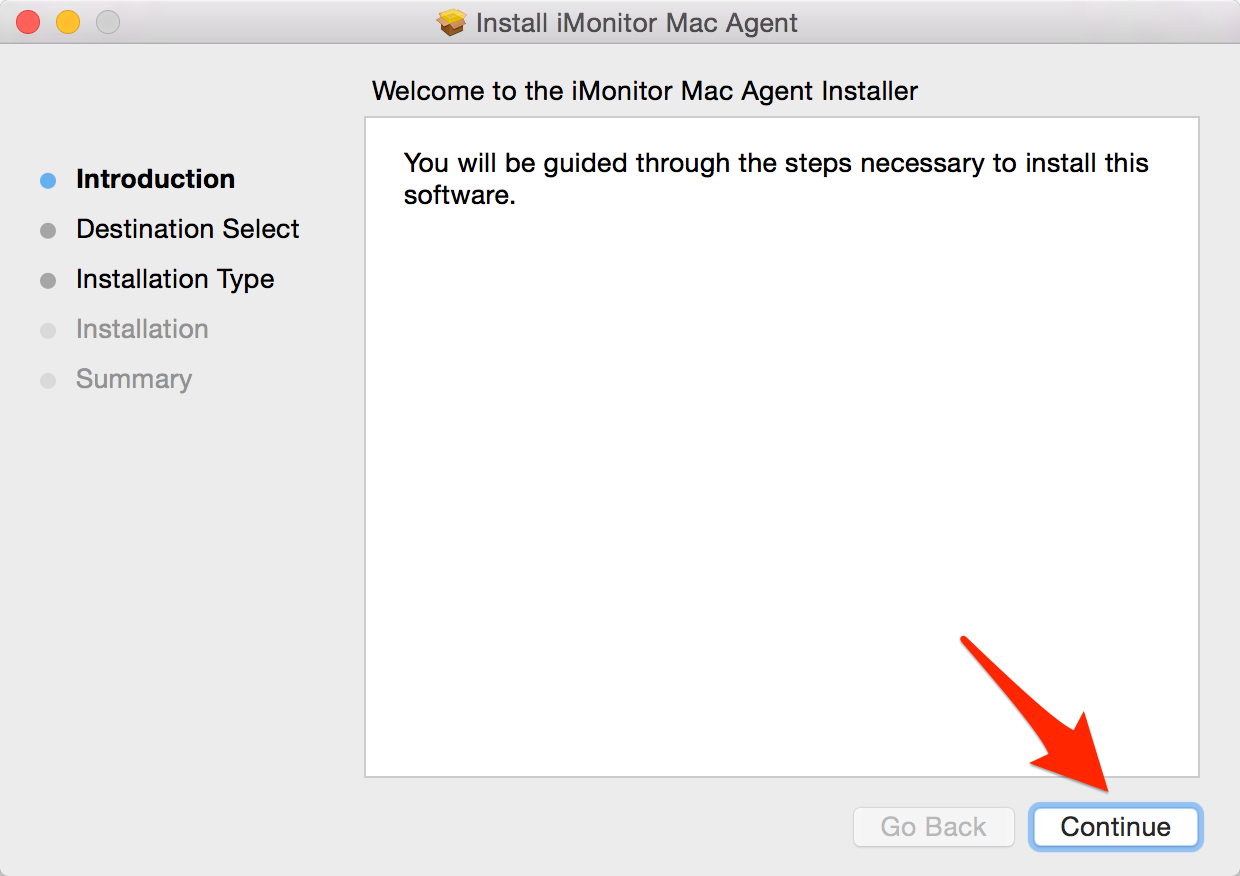Image resolution: width=1240 pixels, height=876 pixels.
Task: Select the Introduction step in sidebar
Action: click(155, 180)
